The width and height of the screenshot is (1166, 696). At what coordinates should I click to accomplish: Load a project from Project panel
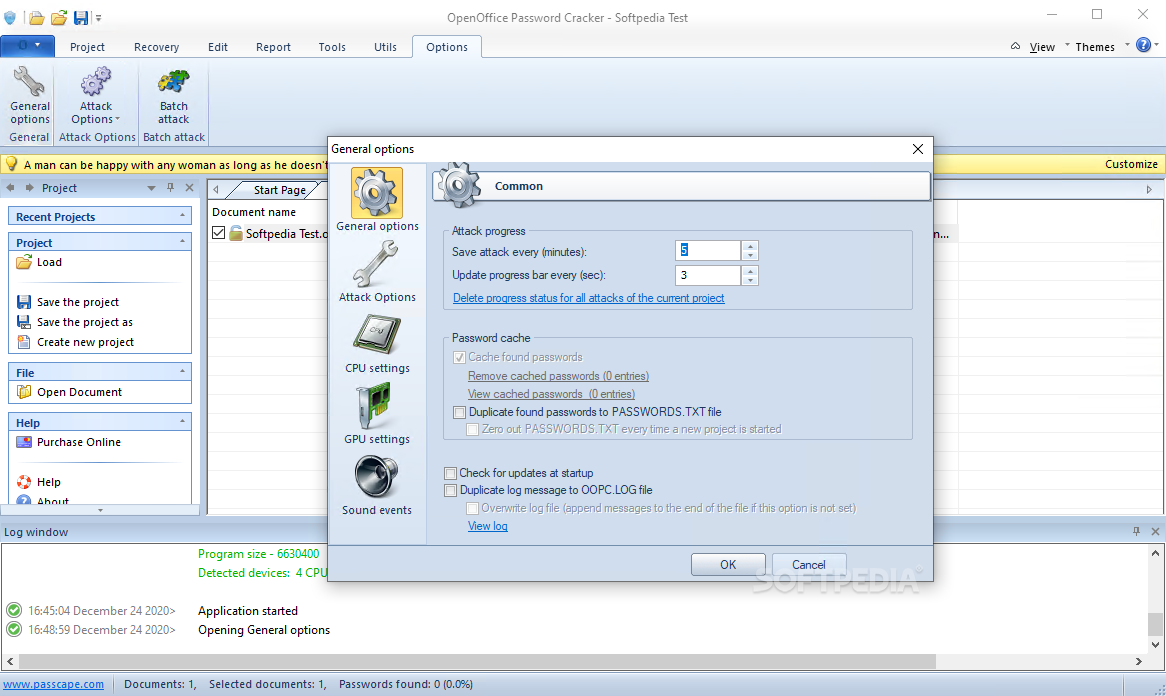(39, 262)
